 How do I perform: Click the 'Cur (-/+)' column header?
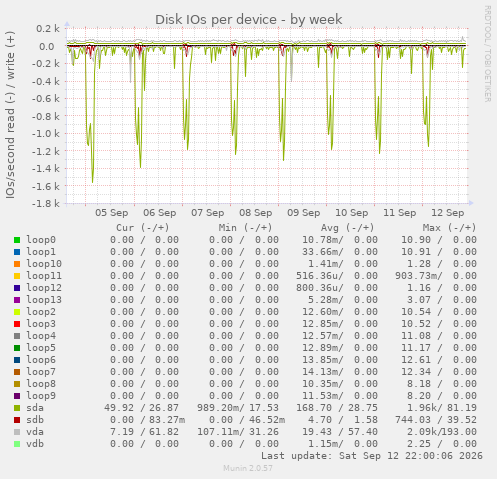pyautogui.click(x=143, y=228)
